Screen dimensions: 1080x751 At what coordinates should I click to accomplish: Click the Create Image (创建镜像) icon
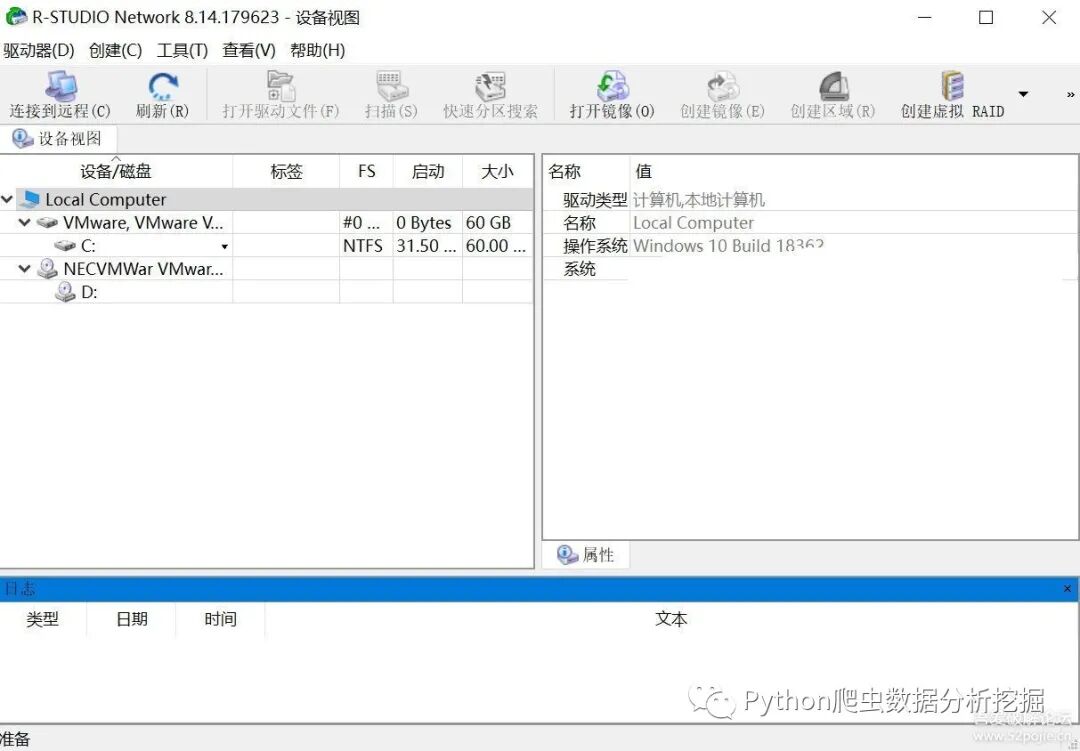pyautogui.click(x=722, y=87)
